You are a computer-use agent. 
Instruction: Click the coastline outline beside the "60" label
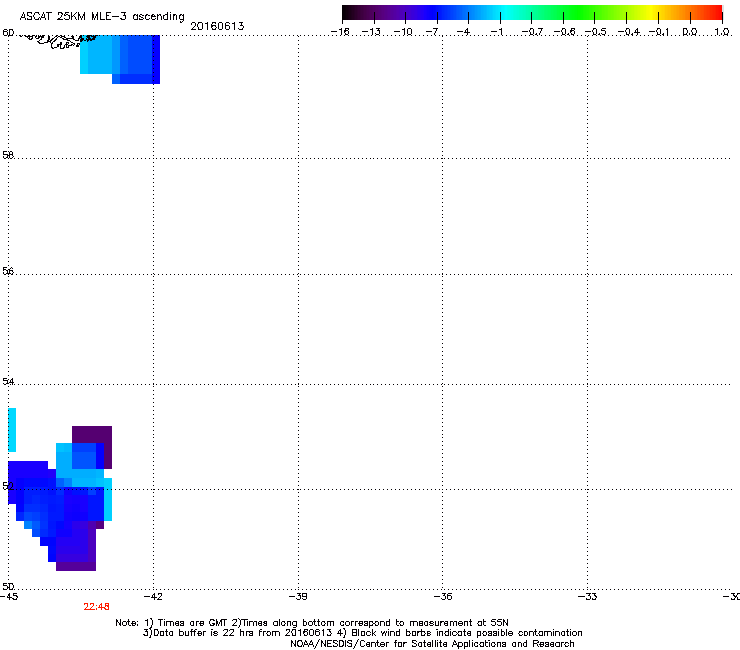[57, 41]
